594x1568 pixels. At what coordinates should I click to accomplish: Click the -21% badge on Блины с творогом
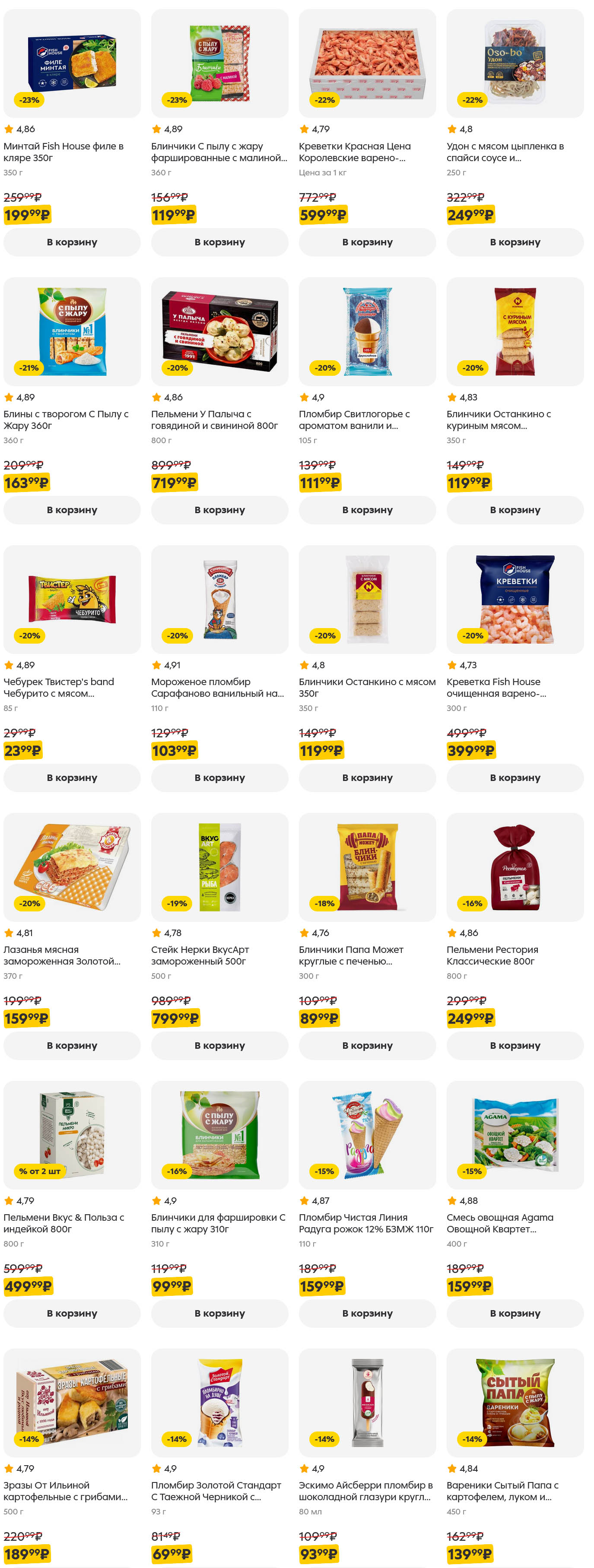29,368
